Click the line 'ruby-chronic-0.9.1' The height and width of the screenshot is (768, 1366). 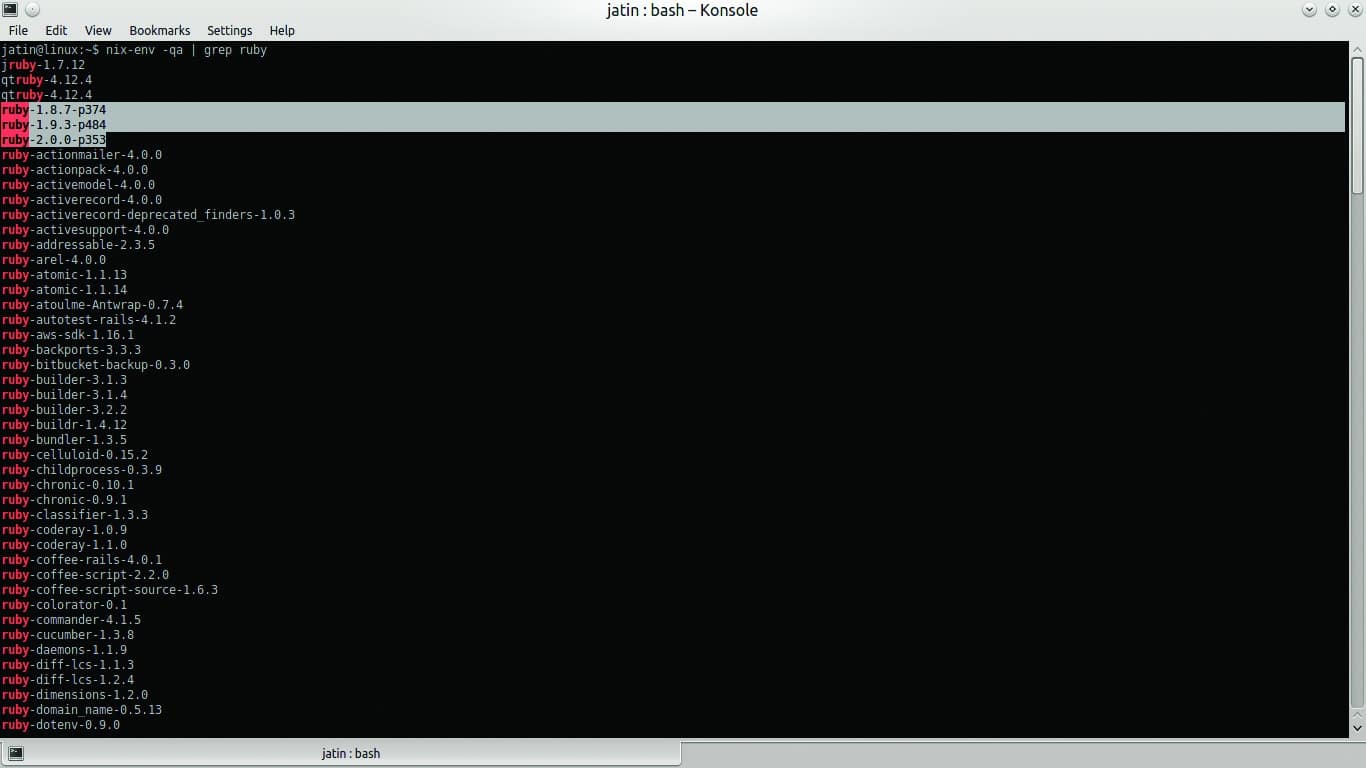point(64,500)
